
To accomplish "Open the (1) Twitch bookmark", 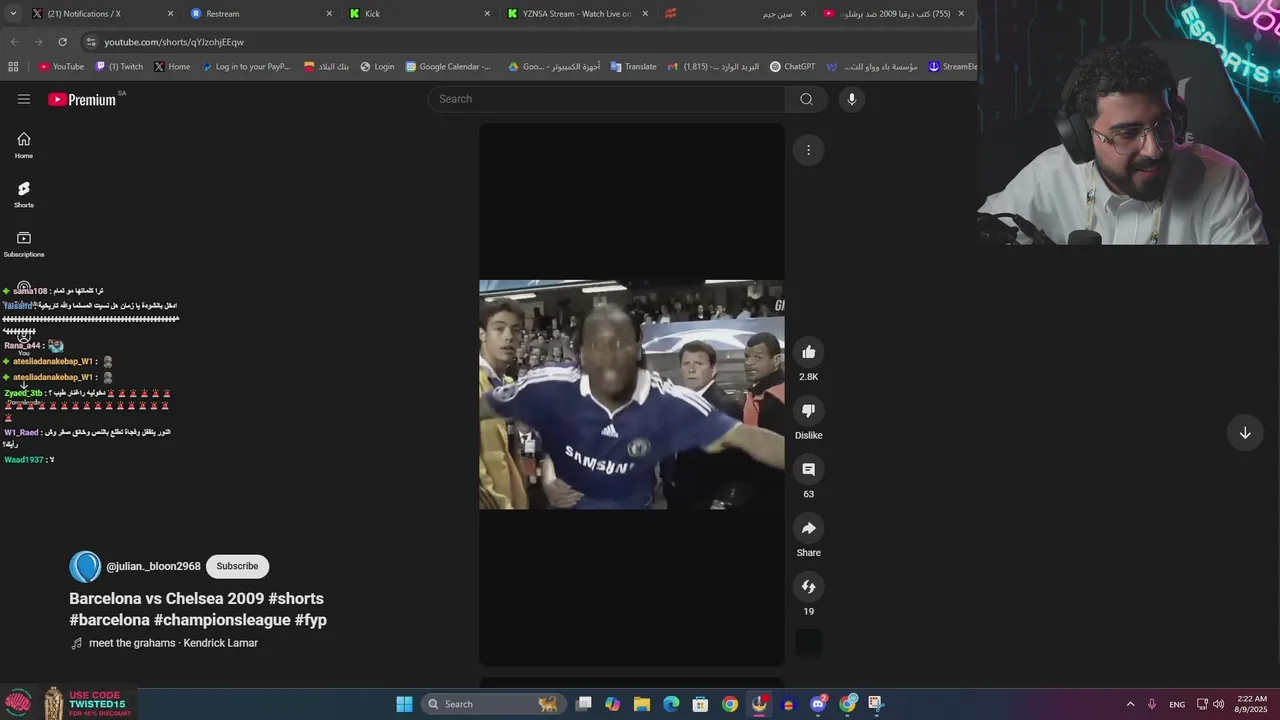I will (x=119, y=67).
